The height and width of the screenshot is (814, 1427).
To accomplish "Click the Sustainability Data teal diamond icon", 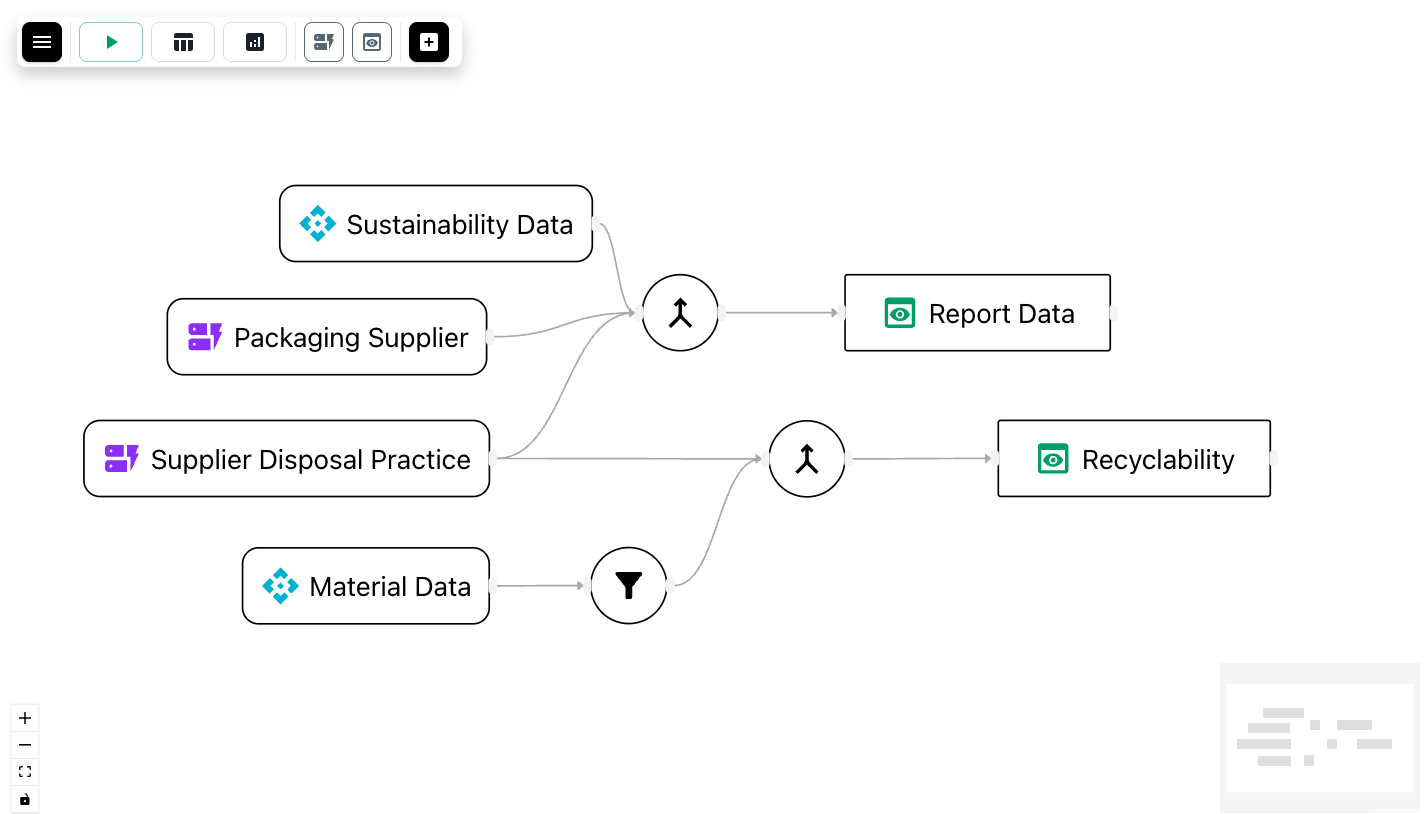I will (x=318, y=224).
